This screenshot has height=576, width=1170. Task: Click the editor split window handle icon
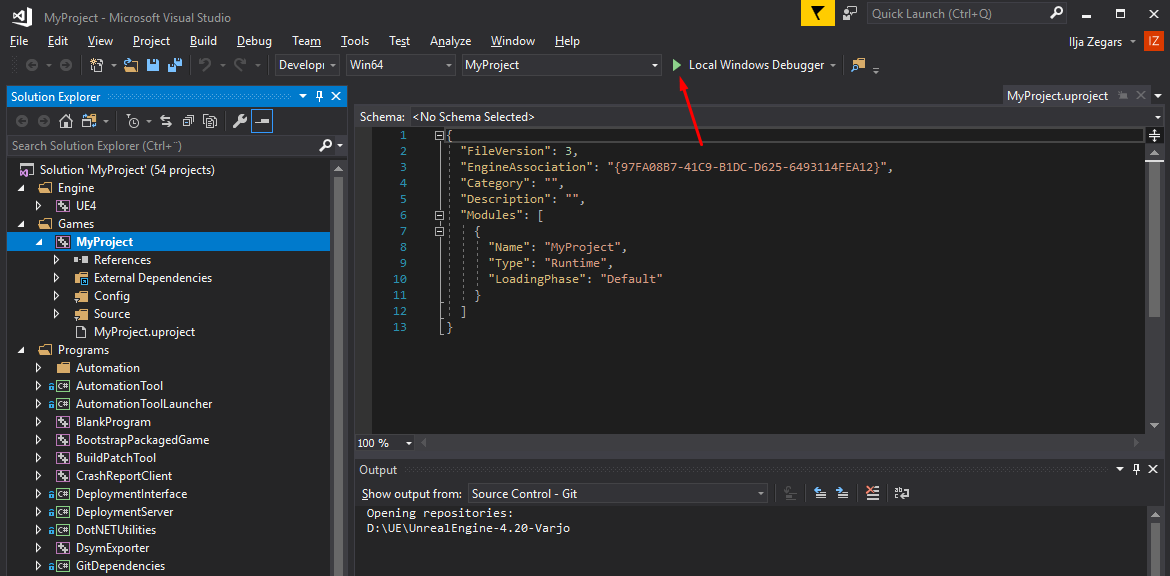(x=1154, y=135)
